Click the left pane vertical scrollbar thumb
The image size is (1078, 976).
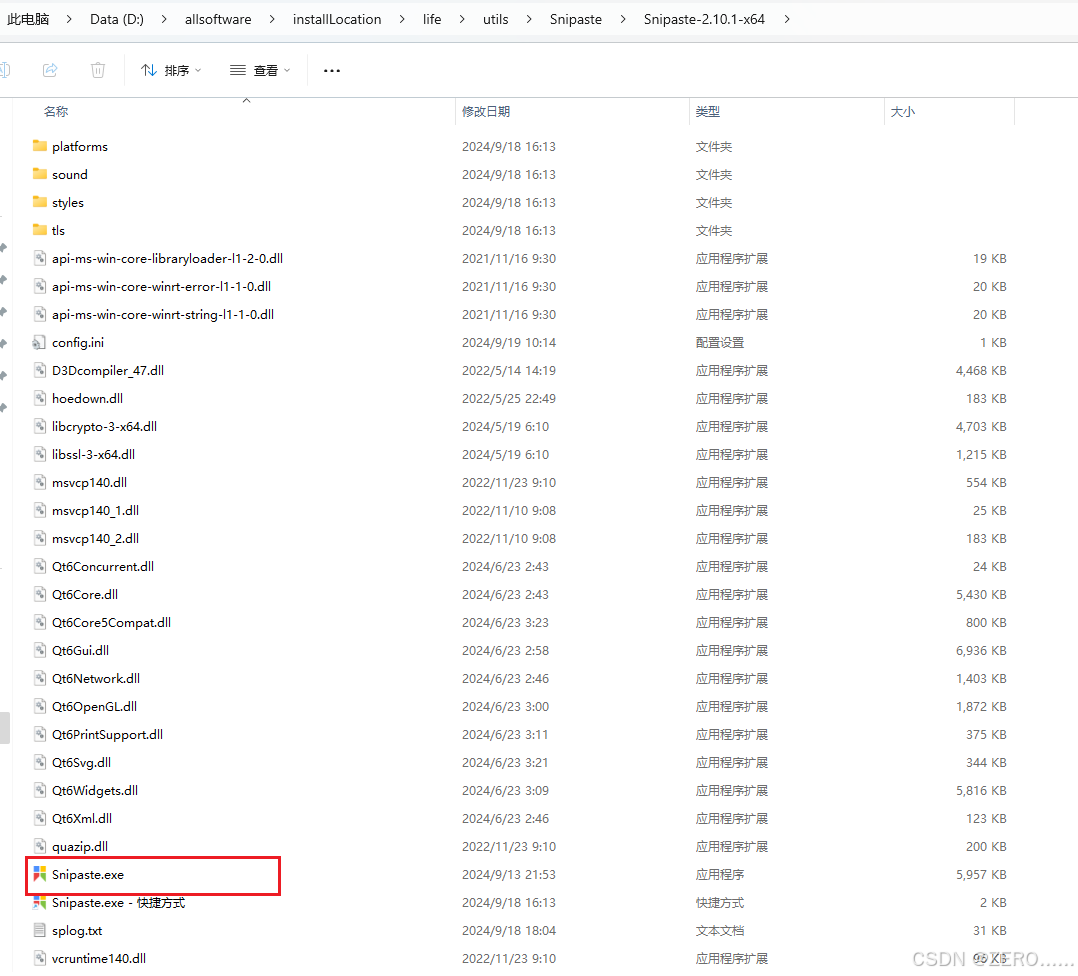click(x=5, y=729)
